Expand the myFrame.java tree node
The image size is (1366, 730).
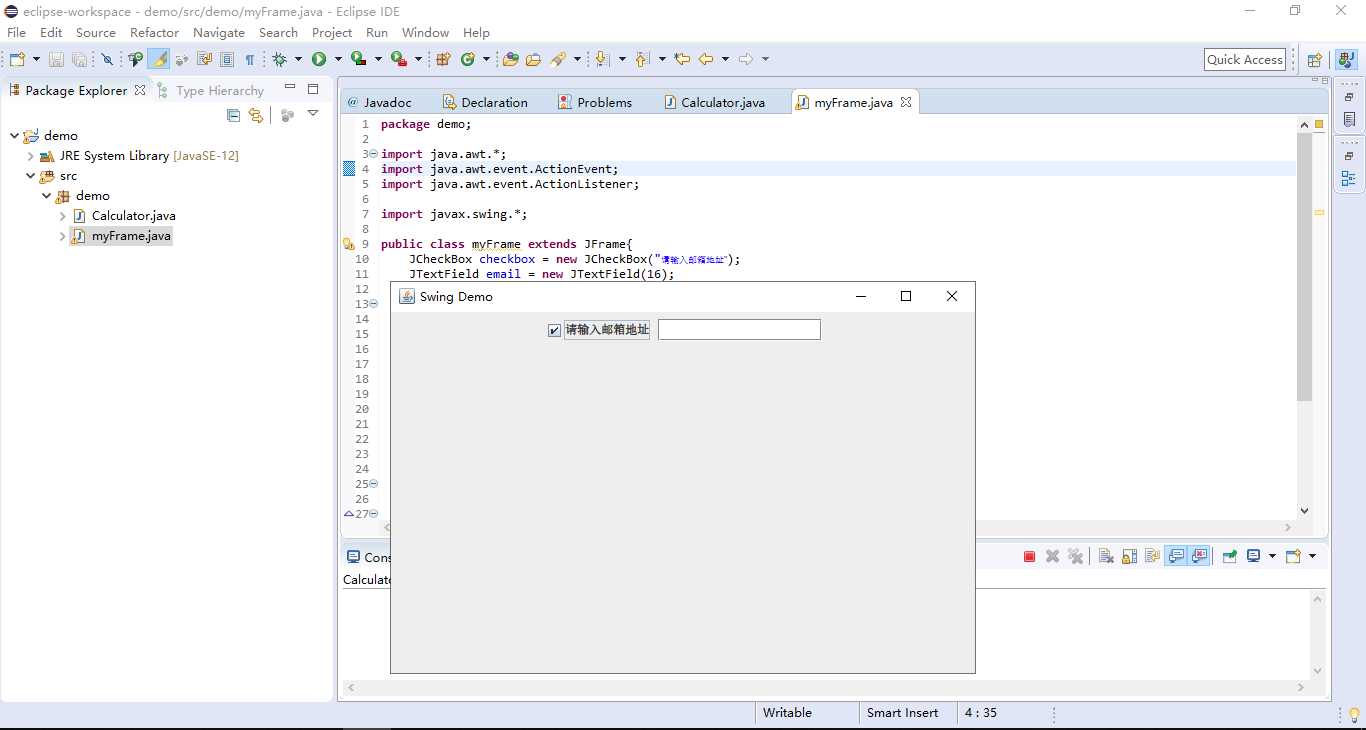pos(62,236)
